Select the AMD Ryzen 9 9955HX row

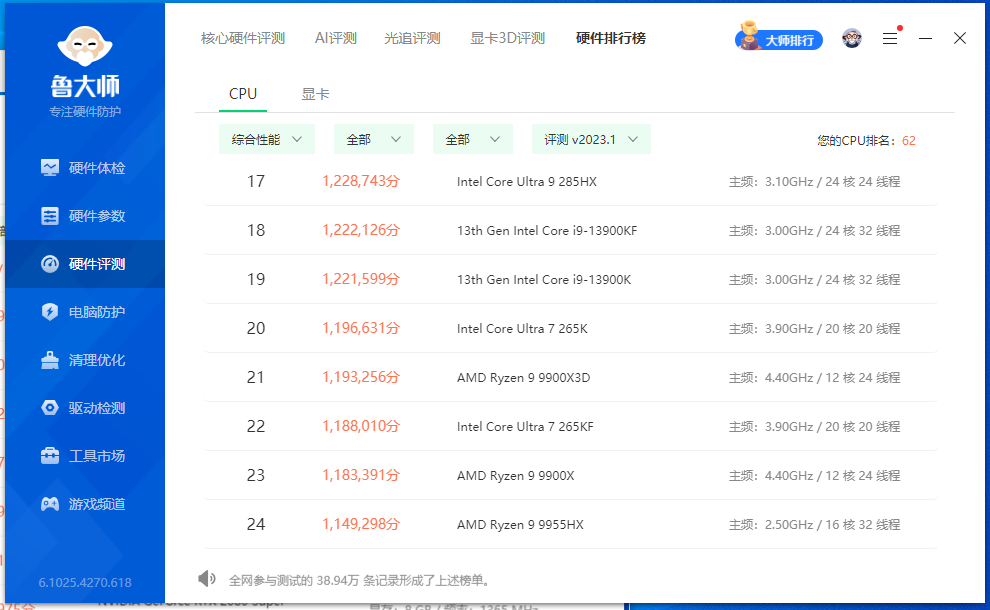click(571, 524)
